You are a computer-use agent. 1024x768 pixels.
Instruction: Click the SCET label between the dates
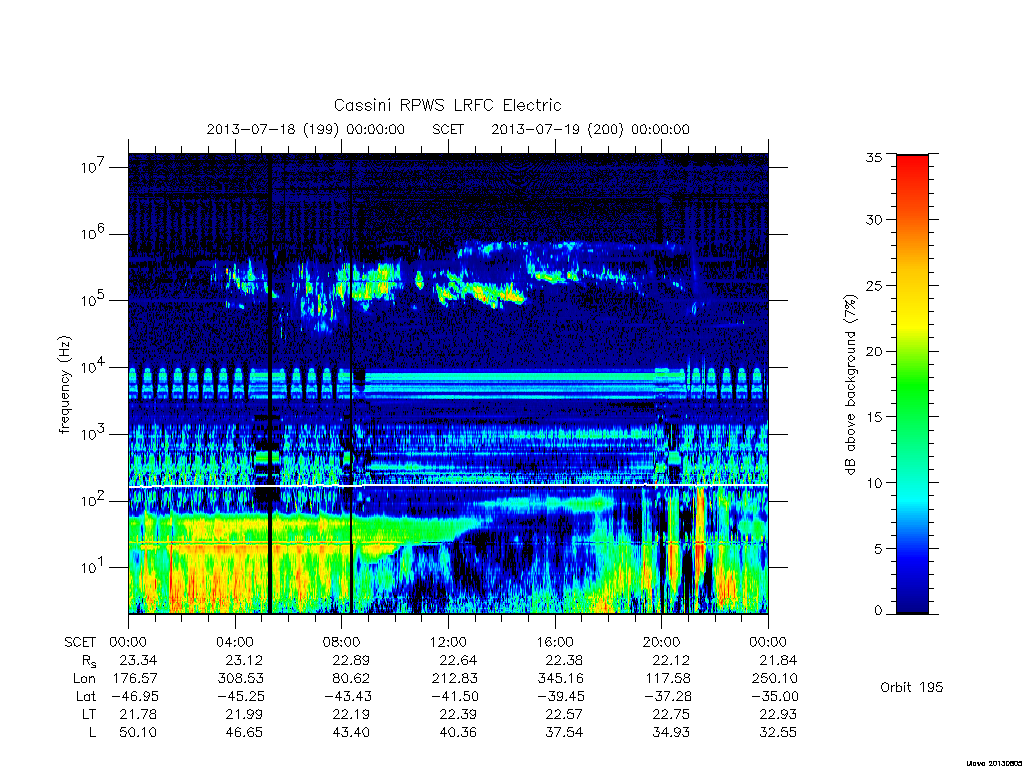(x=448, y=129)
